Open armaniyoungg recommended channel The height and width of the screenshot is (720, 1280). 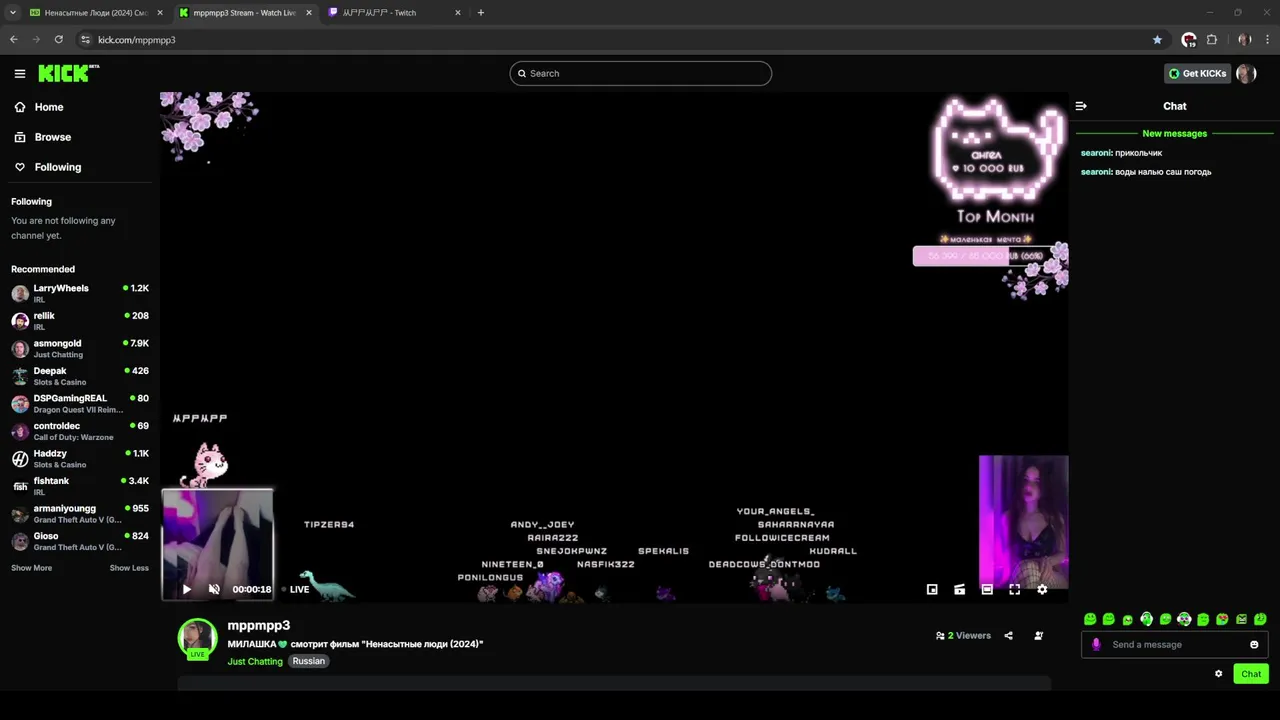tap(80, 513)
